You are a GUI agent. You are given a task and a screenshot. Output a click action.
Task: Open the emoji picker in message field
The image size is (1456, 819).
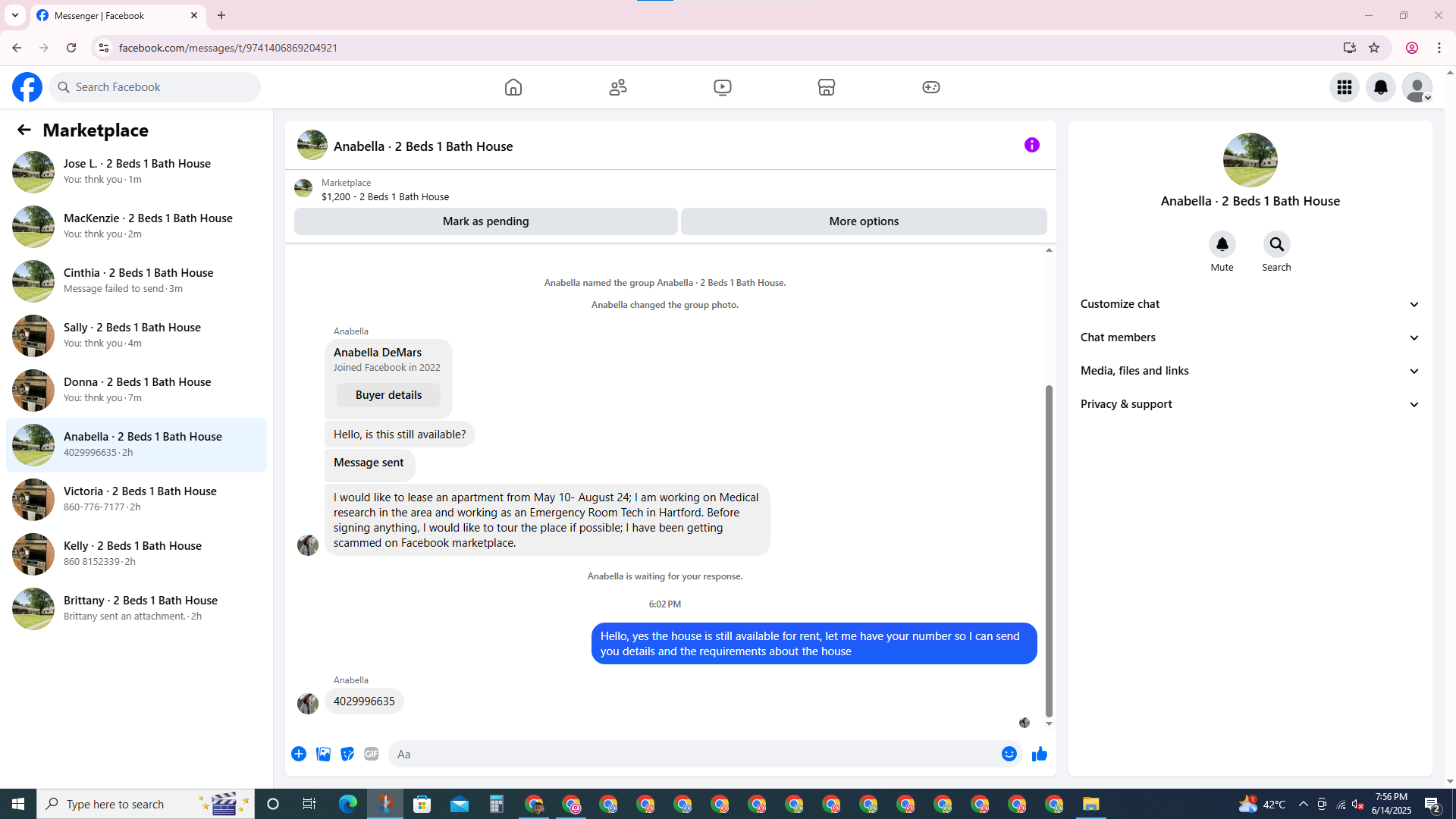tap(1009, 754)
